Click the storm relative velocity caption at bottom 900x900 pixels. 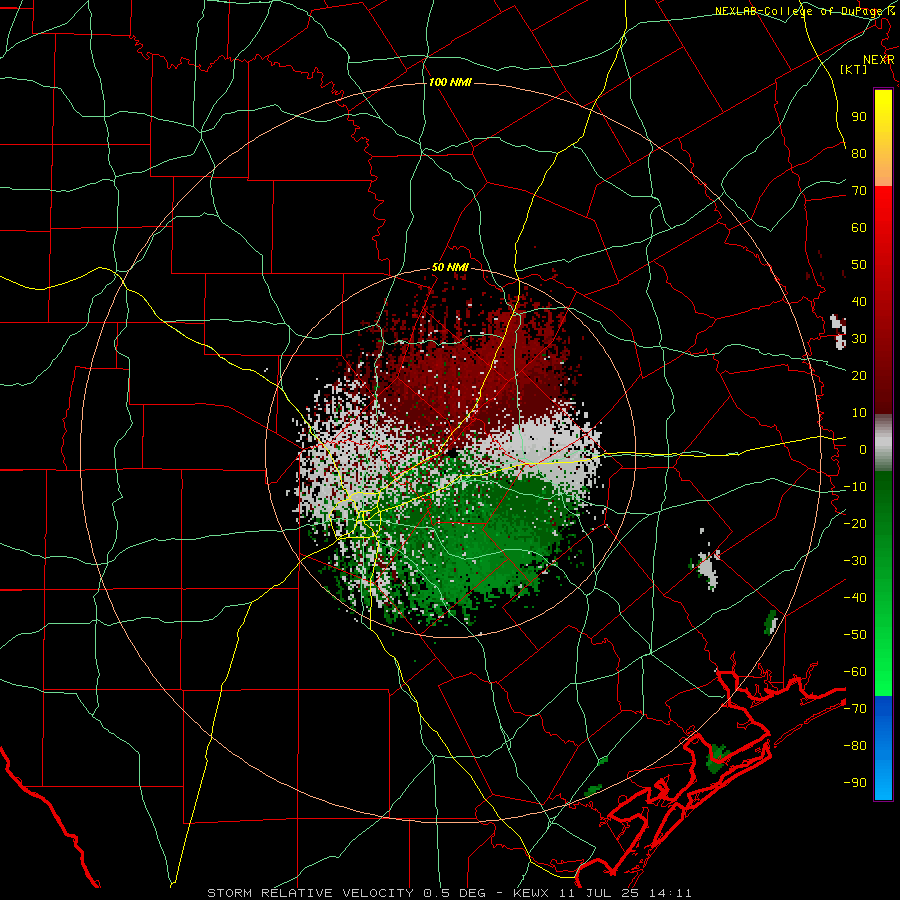point(449,893)
